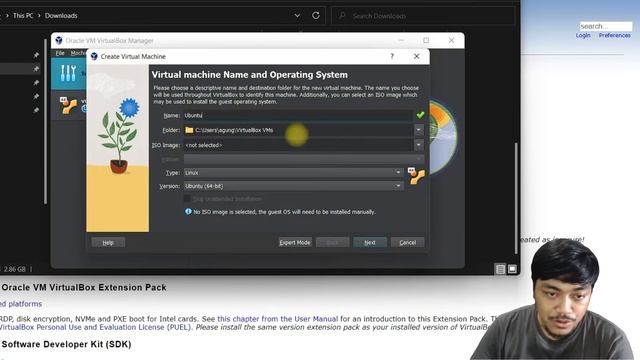Open File menu in VirtualBox Manager

pyautogui.click(x=60, y=53)
